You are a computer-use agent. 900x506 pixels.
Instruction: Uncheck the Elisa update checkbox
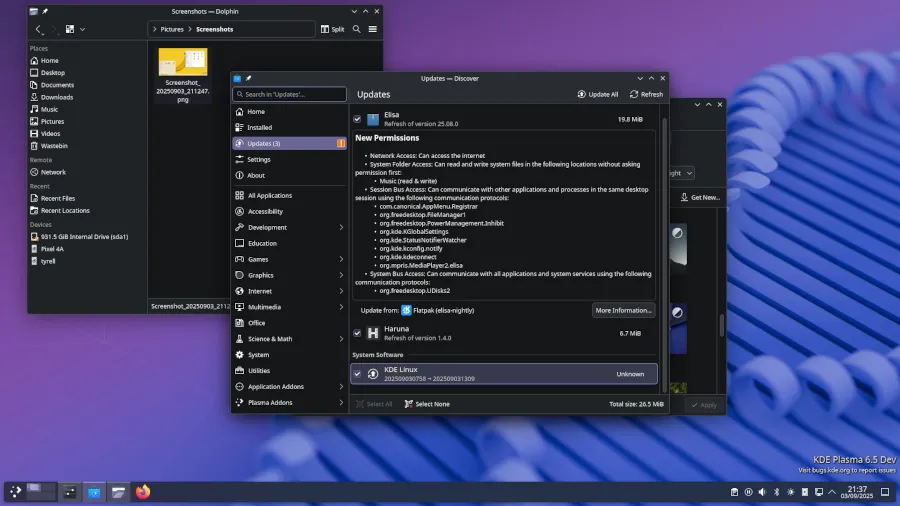[358, 119]
